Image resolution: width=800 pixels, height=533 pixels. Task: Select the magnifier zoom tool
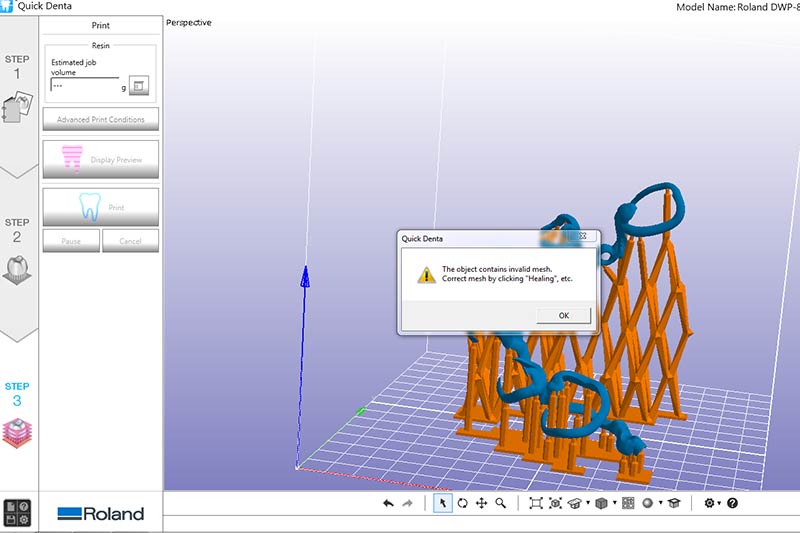(500, 504)
